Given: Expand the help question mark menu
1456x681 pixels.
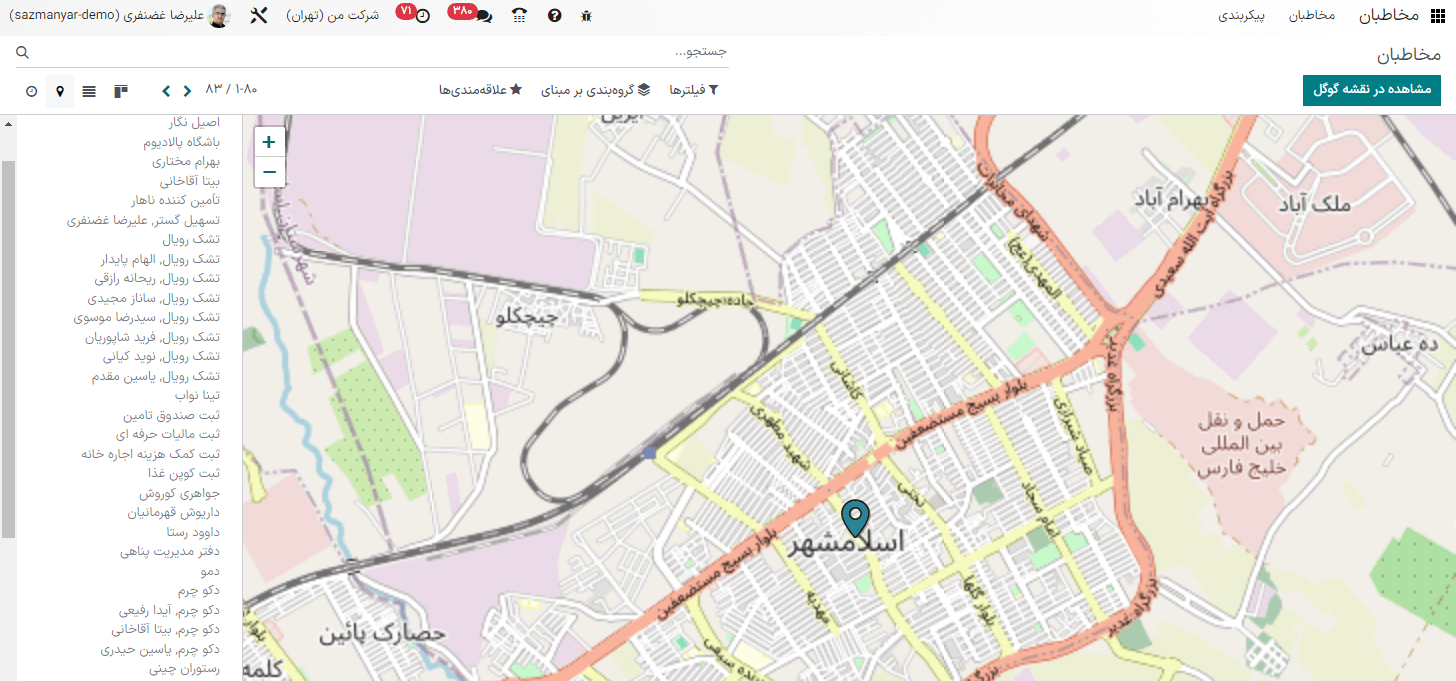Looking at the screenshot, I should click(554, 16).
